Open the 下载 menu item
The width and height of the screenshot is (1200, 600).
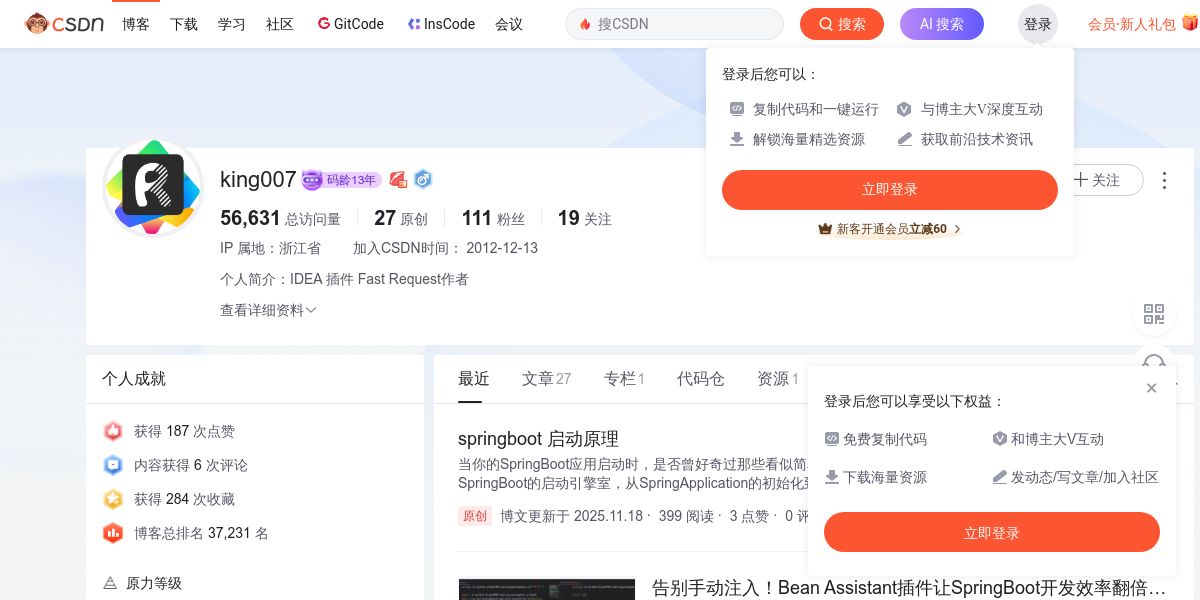[x=184, y=24]
